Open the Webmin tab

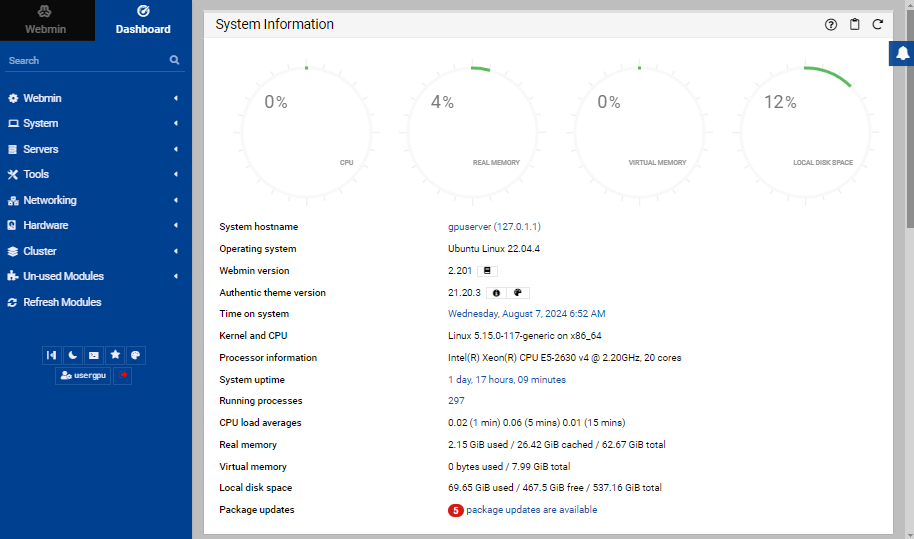47,20
